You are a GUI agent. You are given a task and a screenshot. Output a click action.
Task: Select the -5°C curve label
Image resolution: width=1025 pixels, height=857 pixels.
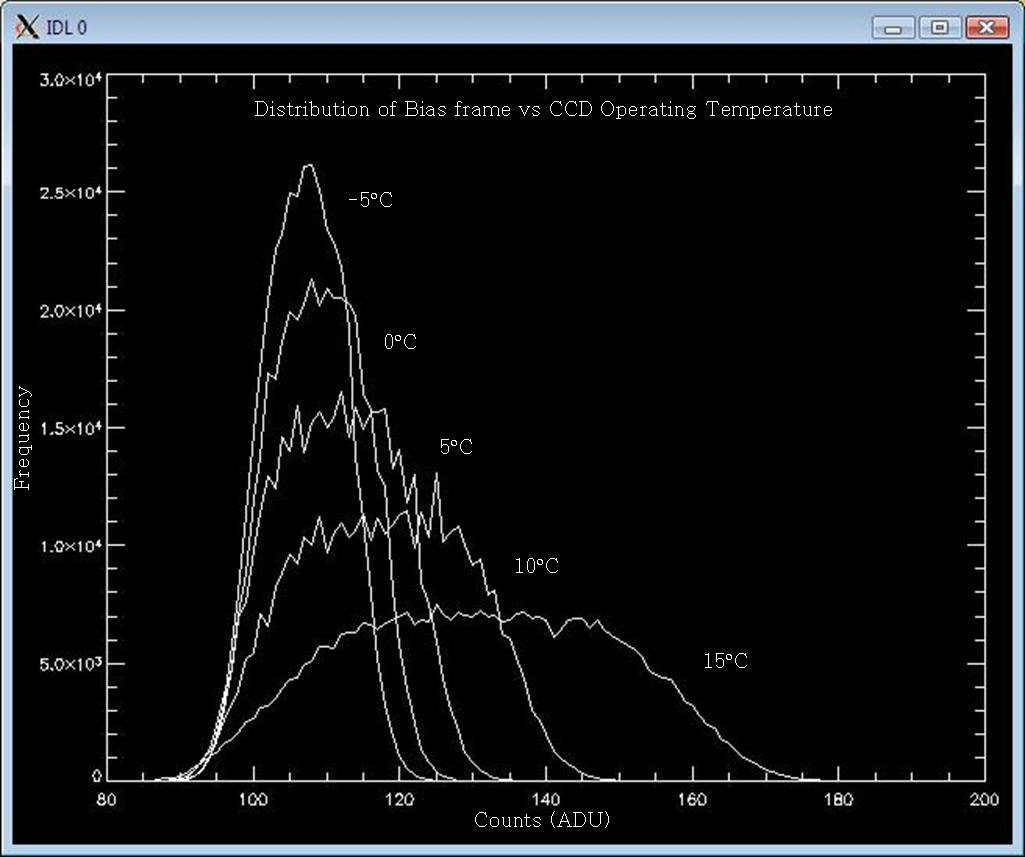pos(370,200)
